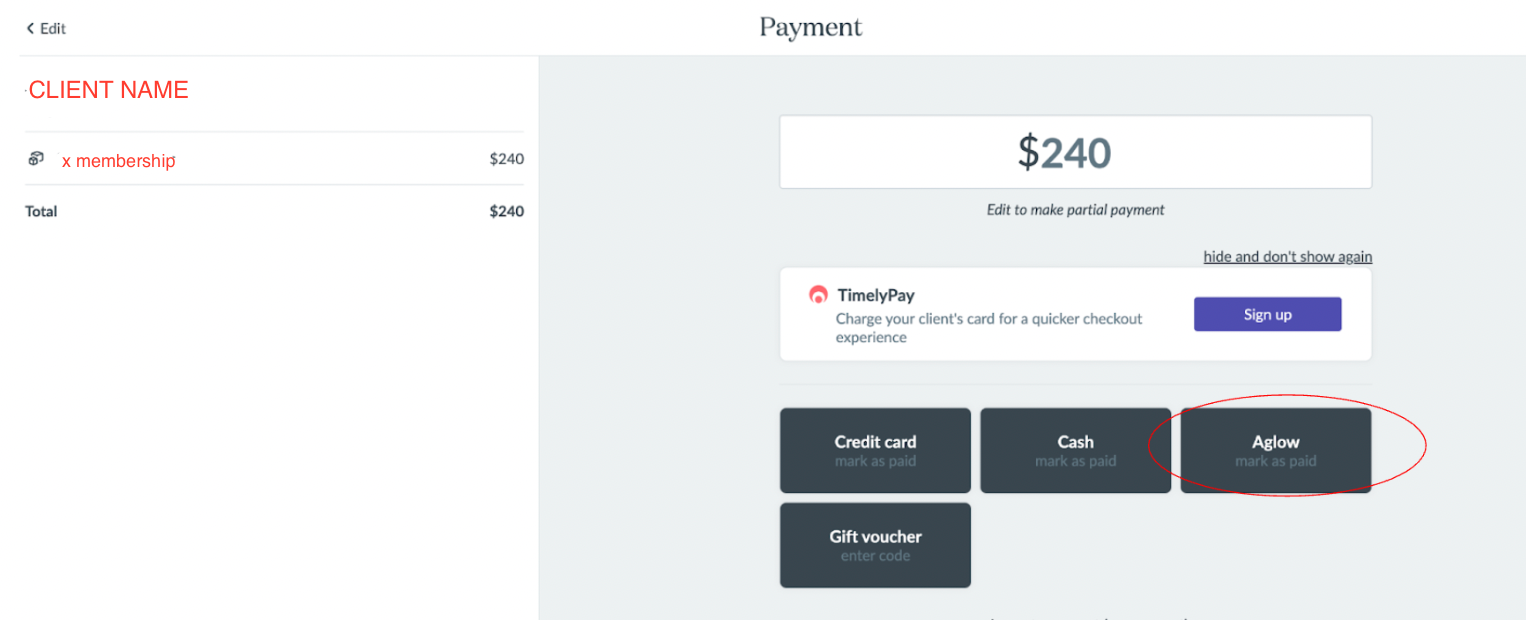
Task: Click the Total label
Action: click(41, 212)
